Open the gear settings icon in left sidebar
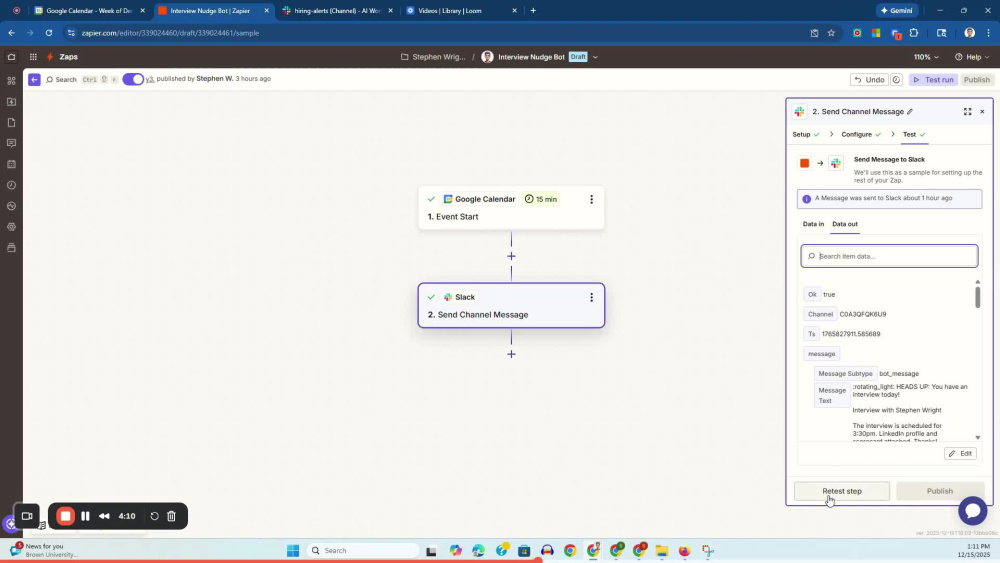The width and height of the screenshot is (1000, 563). (x=11, y=227)
